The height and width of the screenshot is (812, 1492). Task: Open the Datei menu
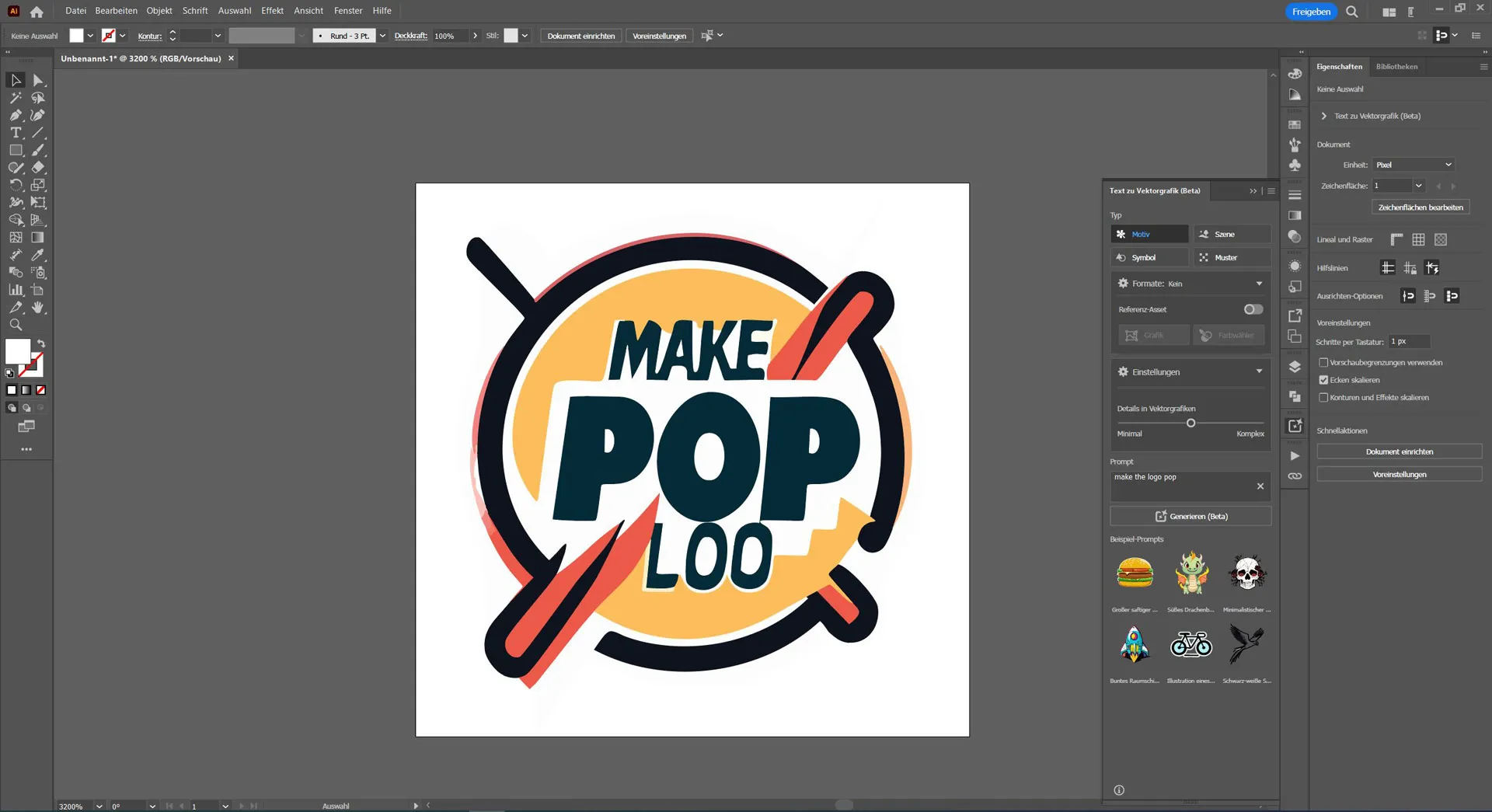[75, 11]
